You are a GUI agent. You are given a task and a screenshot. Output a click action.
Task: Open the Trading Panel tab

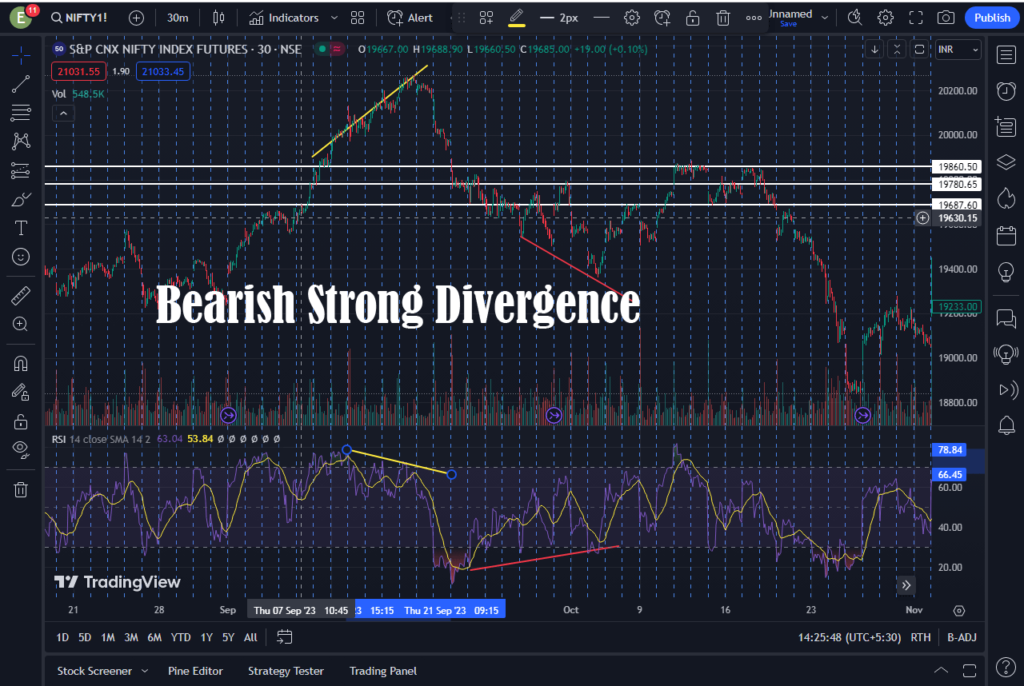(383, 671)
